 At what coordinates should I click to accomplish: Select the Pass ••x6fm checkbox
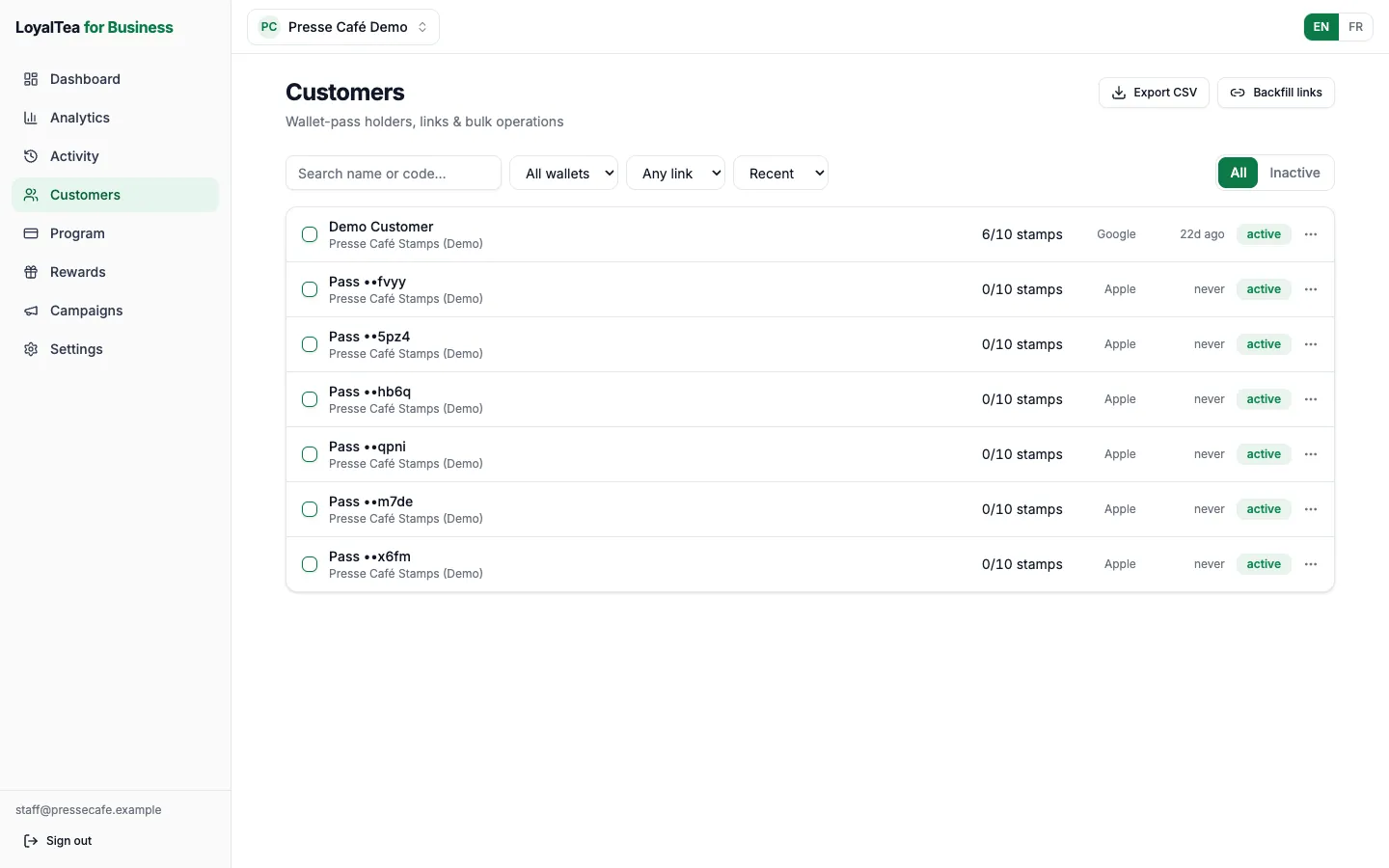[310, 564]
